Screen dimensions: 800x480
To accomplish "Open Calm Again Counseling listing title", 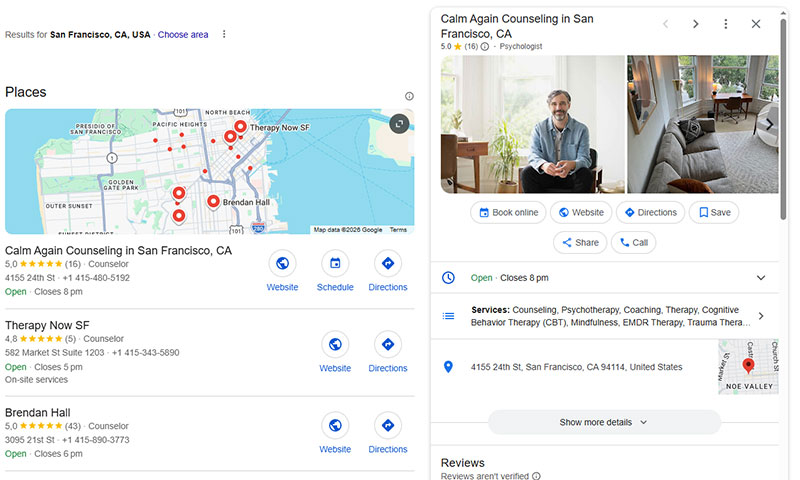I will click(x=118, y=250).
